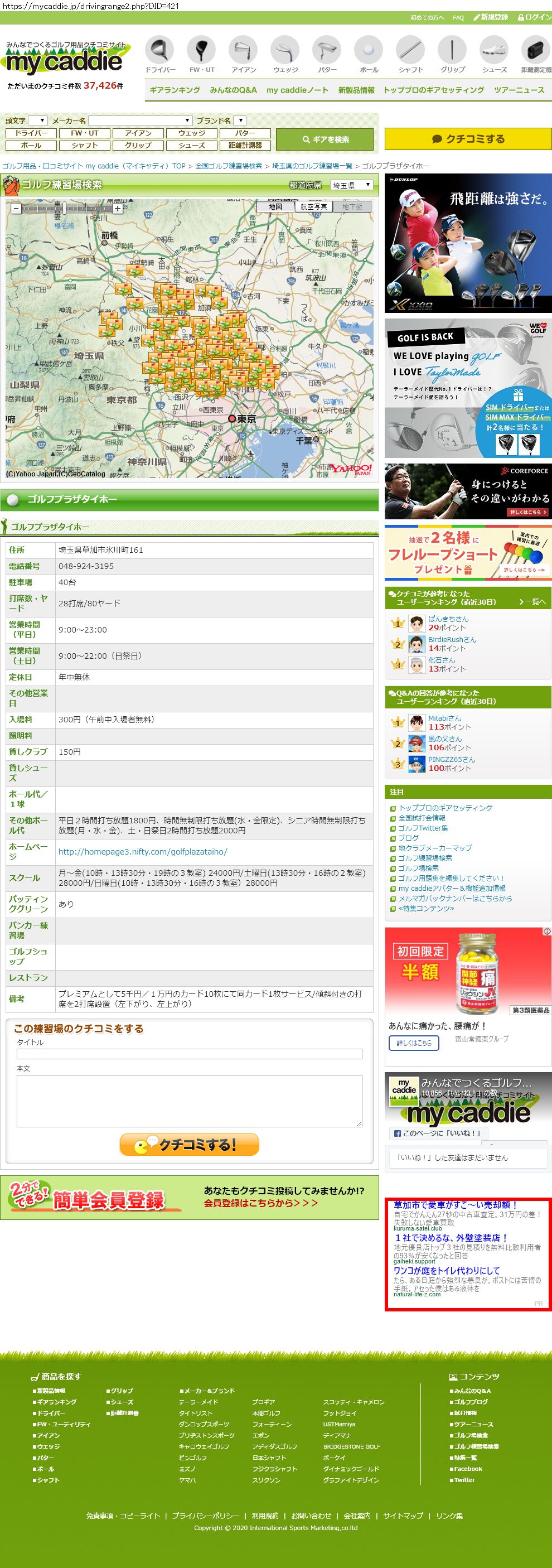Zoom out the map with minus button
552x1568 pixels.
(x=16, y=208)
